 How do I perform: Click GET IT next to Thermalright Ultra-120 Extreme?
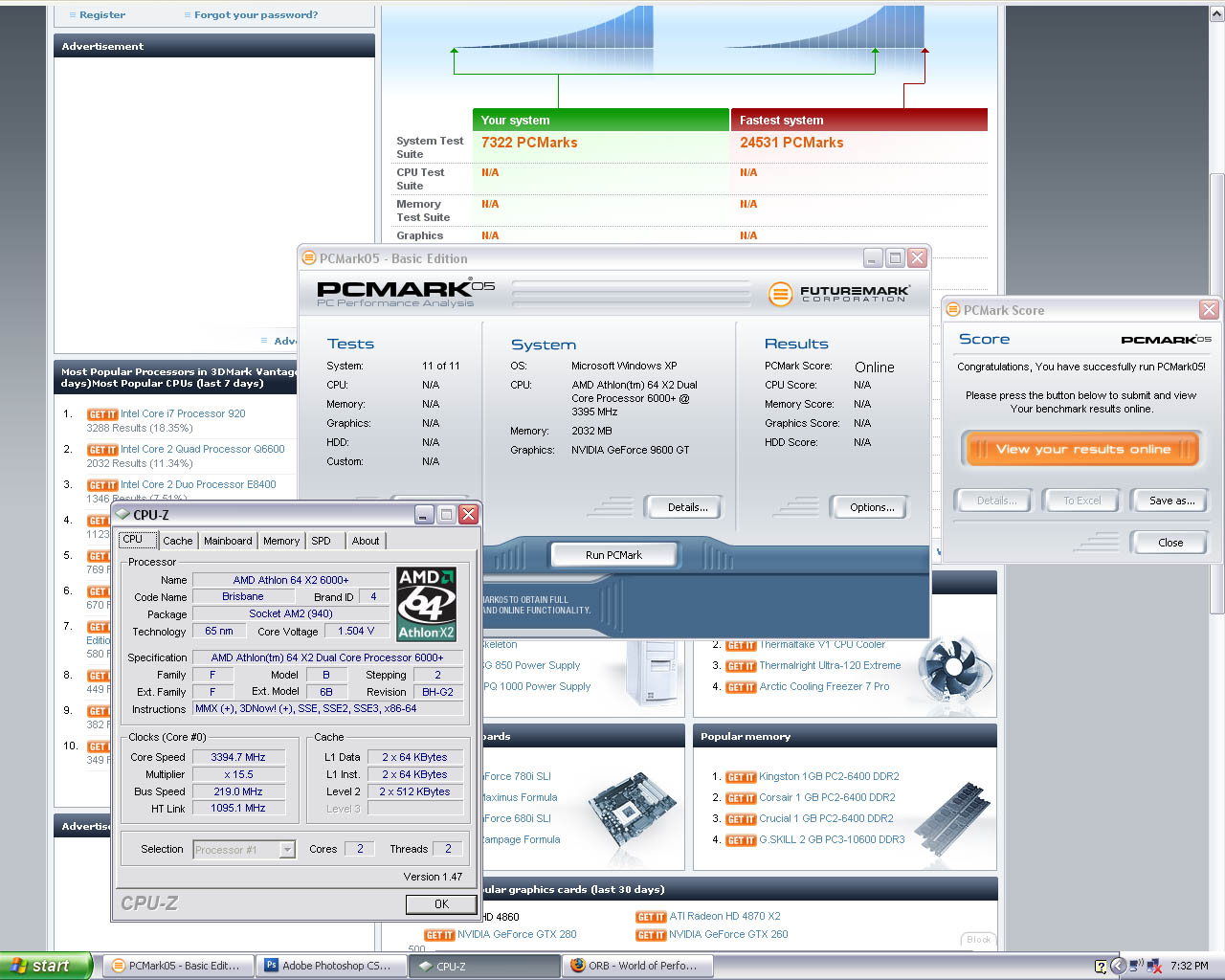pyautogui.click(x=741, y=666)
